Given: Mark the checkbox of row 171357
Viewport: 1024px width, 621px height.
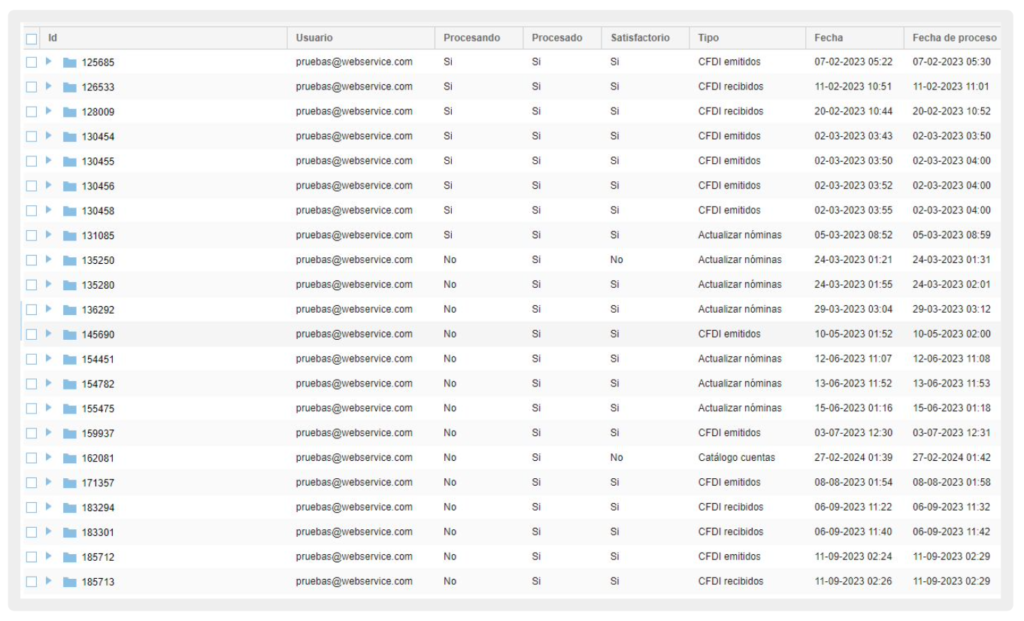Looking at the screenshot, I should [x=32, y=483].
